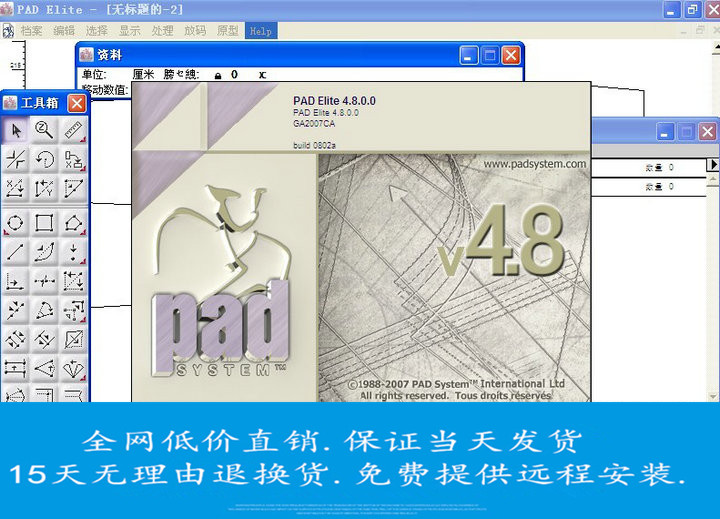Select the dart rotation arc tool

tap(44, 310)
